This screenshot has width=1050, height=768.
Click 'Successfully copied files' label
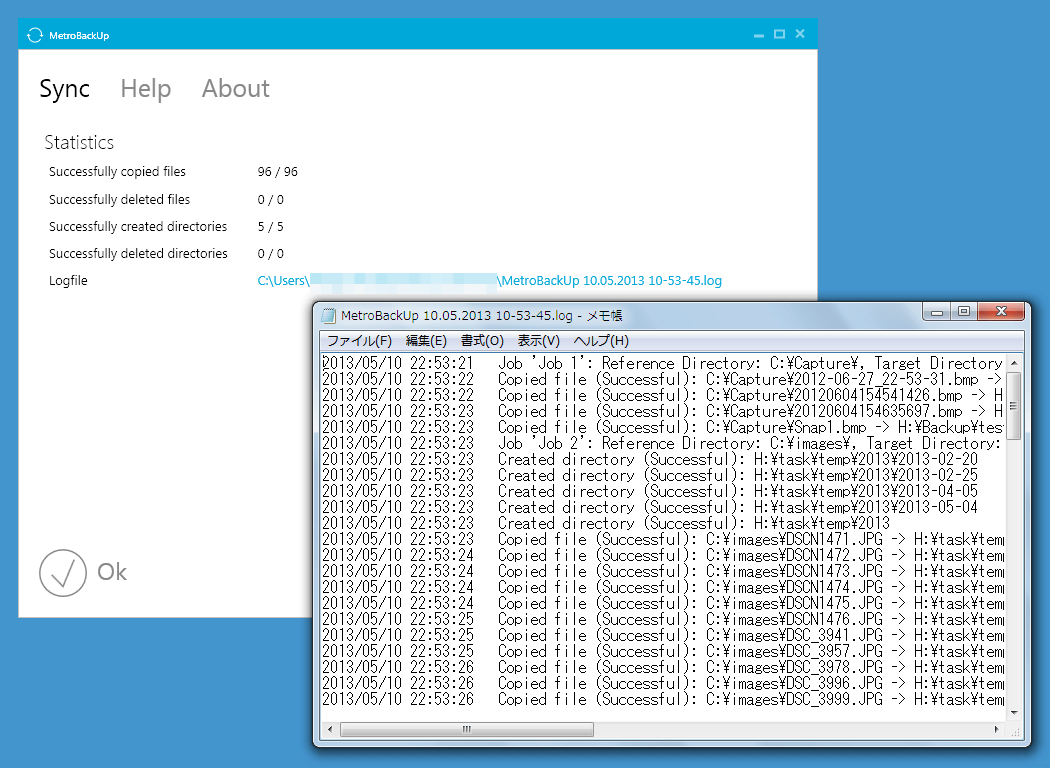coord(117,171)
